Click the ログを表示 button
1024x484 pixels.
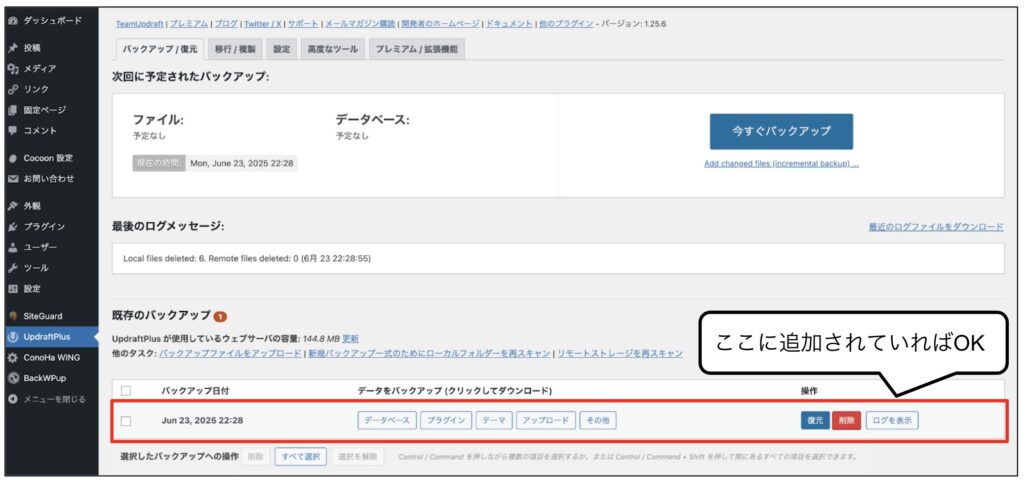891,421
